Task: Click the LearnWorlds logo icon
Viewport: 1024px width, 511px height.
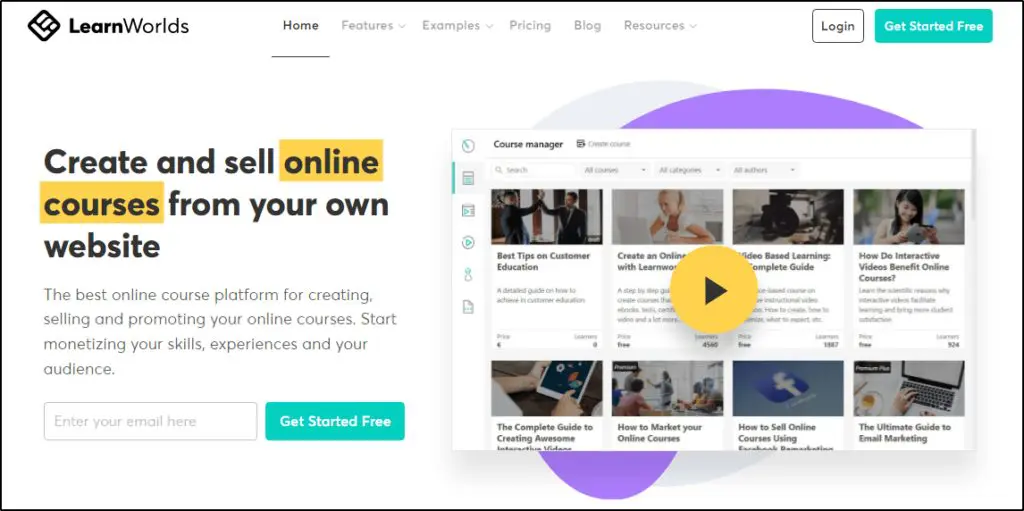Action: pyautogui.click(x=44, y=25)
